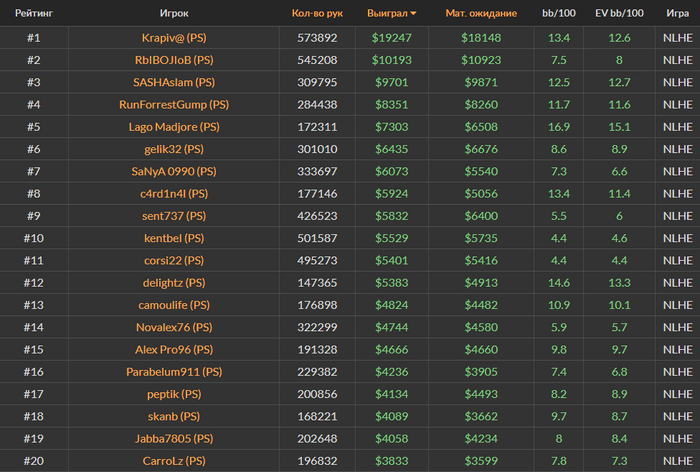Image resolution: width=700 pixels, height=472 pixels.
Task: View gelik32 (PS) player page
Action: click(174, 149)
